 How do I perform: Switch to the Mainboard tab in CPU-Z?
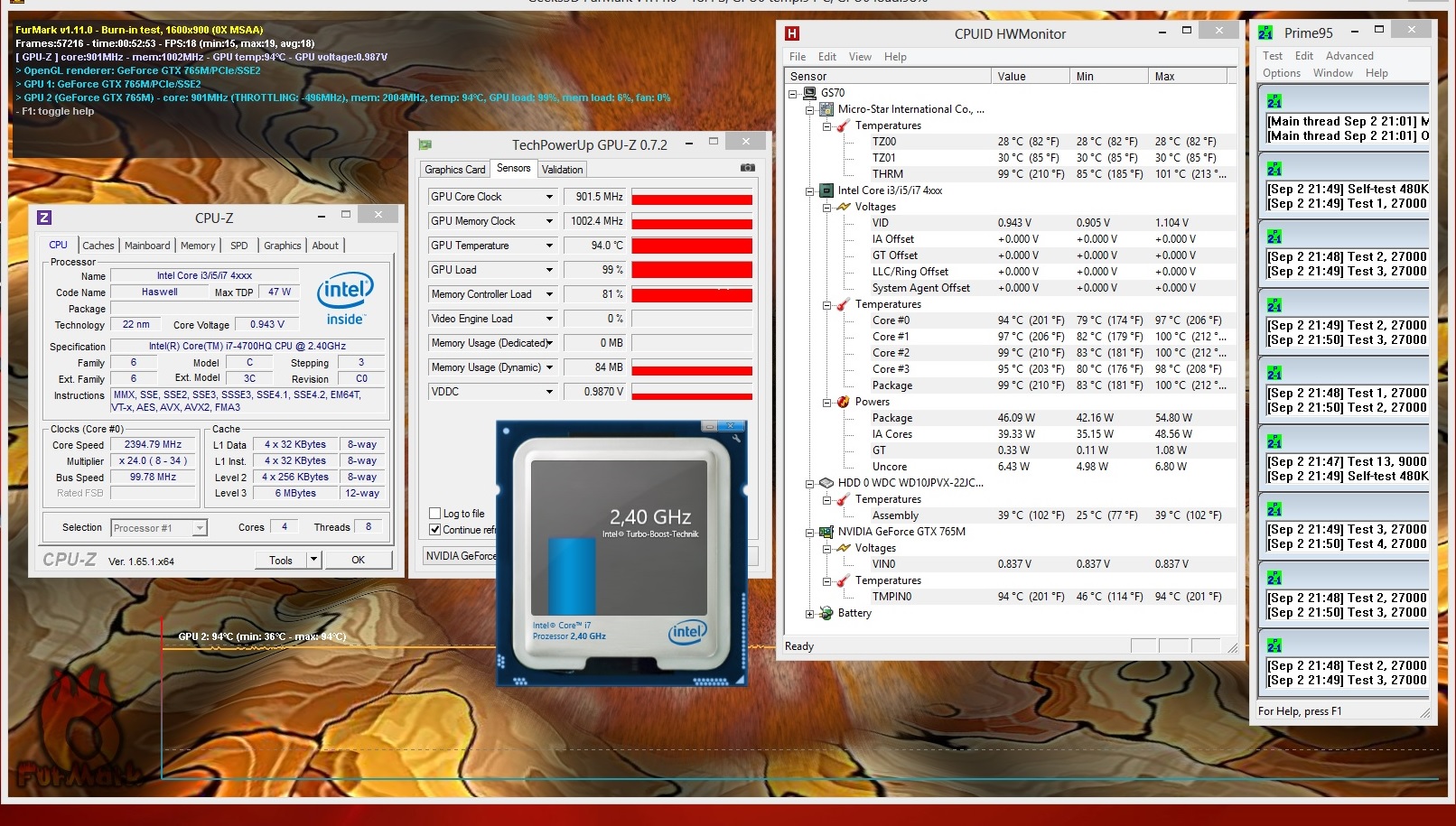[x=147, y=246]
